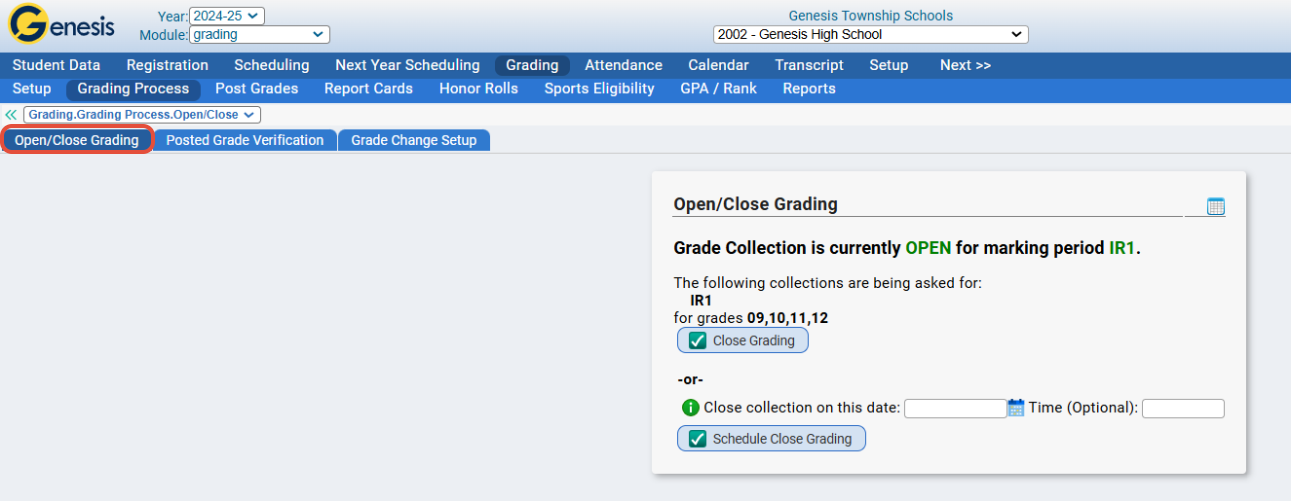Click the Genesis Township Schools title

click(x=871, y=15)
